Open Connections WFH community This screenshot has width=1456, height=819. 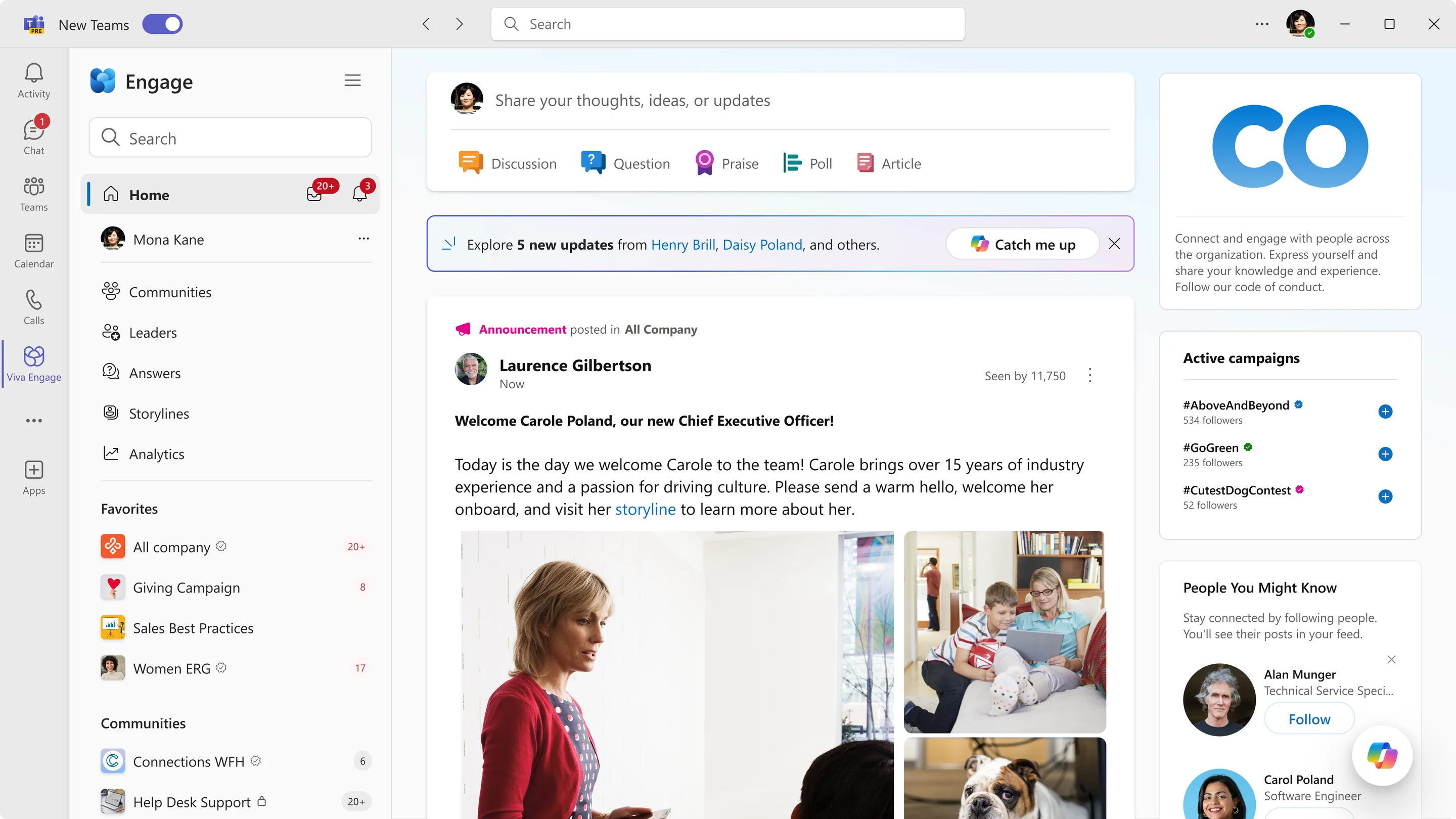click(236, 761)
